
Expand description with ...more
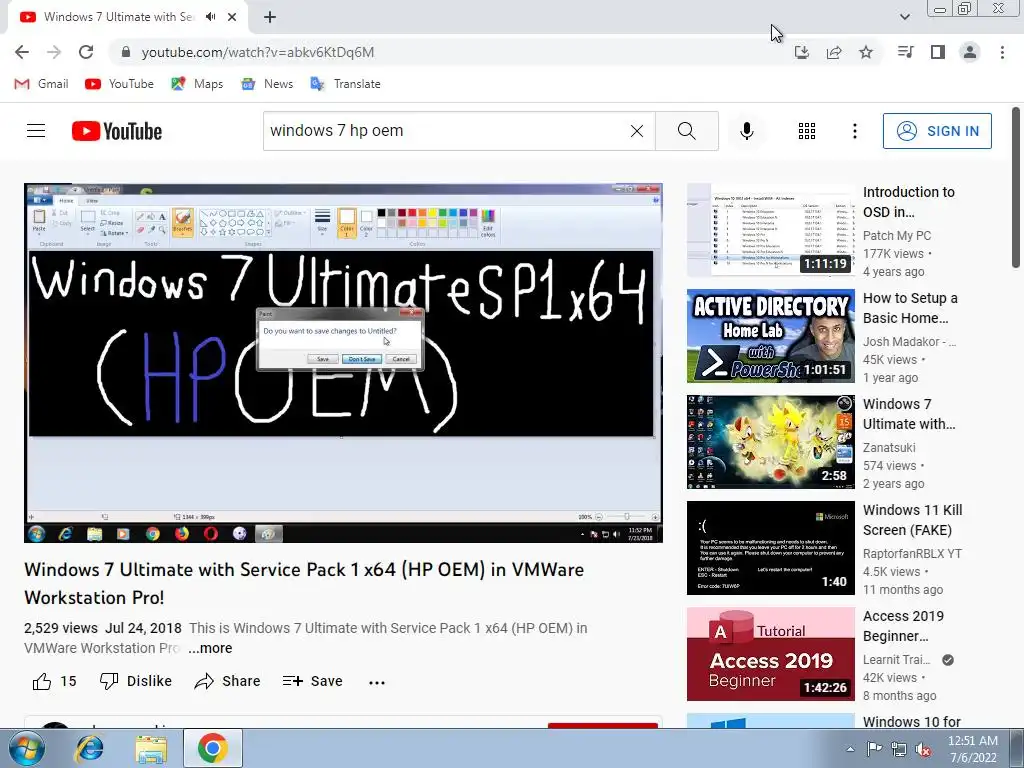pos(210,648)
